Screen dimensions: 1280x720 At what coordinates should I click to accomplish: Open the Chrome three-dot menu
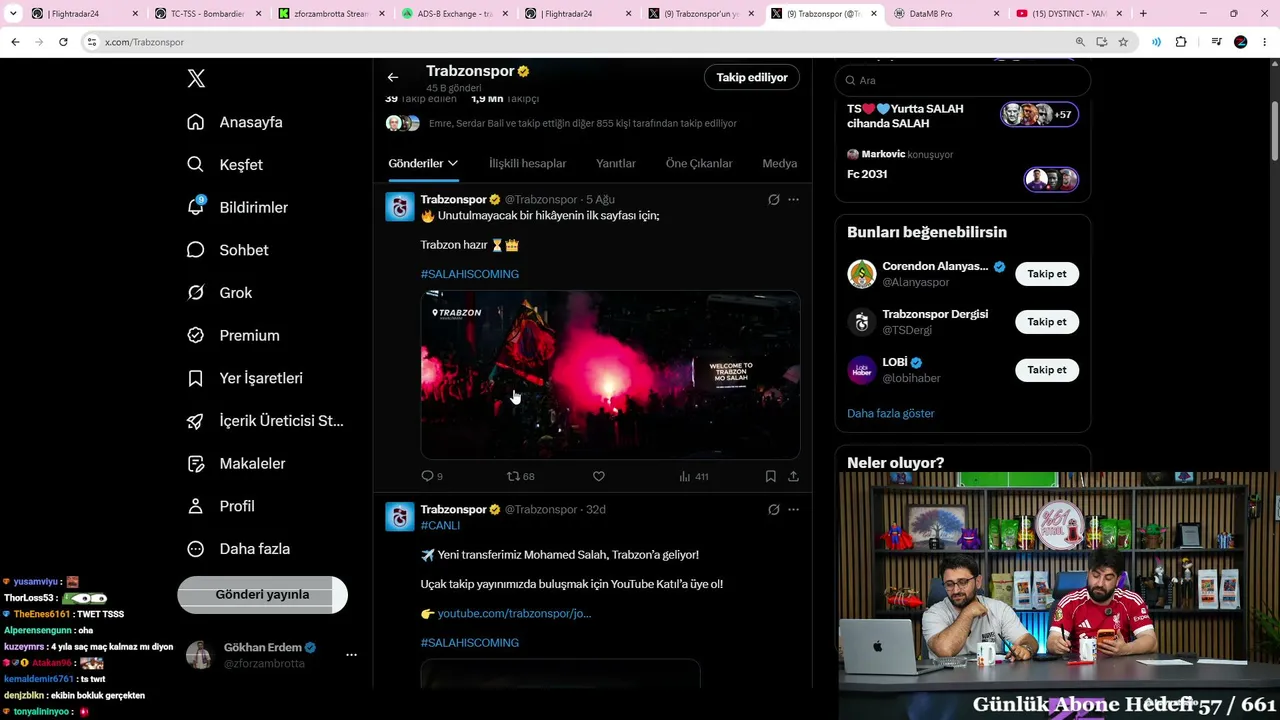pos(1264,42)
